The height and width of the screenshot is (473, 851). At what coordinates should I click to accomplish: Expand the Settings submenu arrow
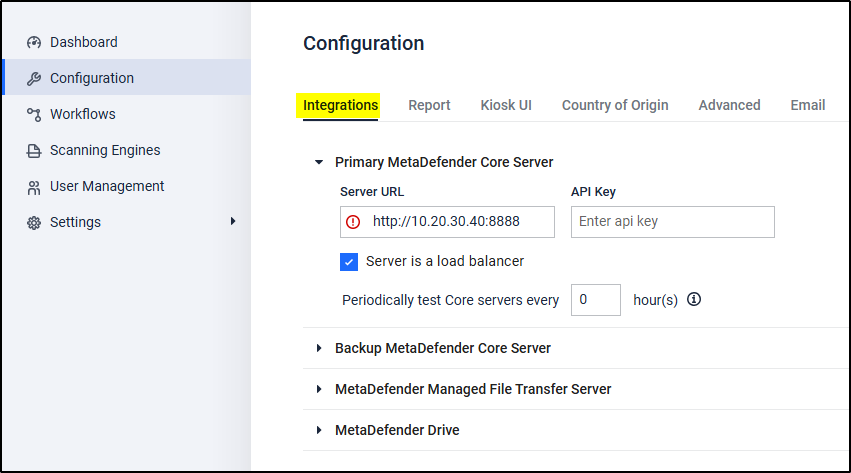tap(233, 221)
